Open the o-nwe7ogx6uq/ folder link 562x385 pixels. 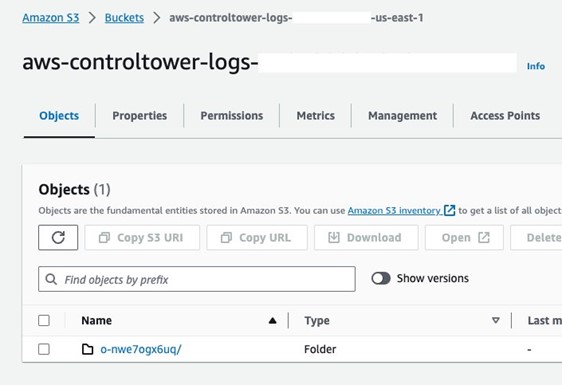point(141,349)
